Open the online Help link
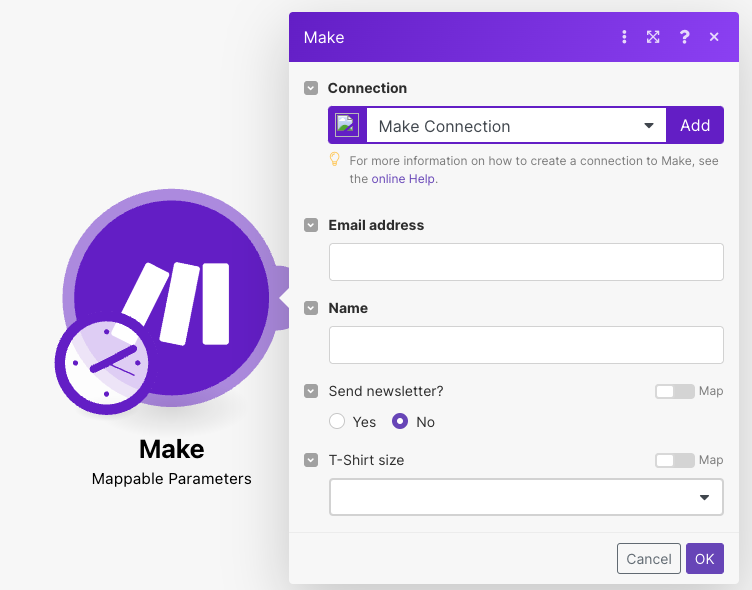The width and height of the screenshot is (752, 590). point(404,179)
